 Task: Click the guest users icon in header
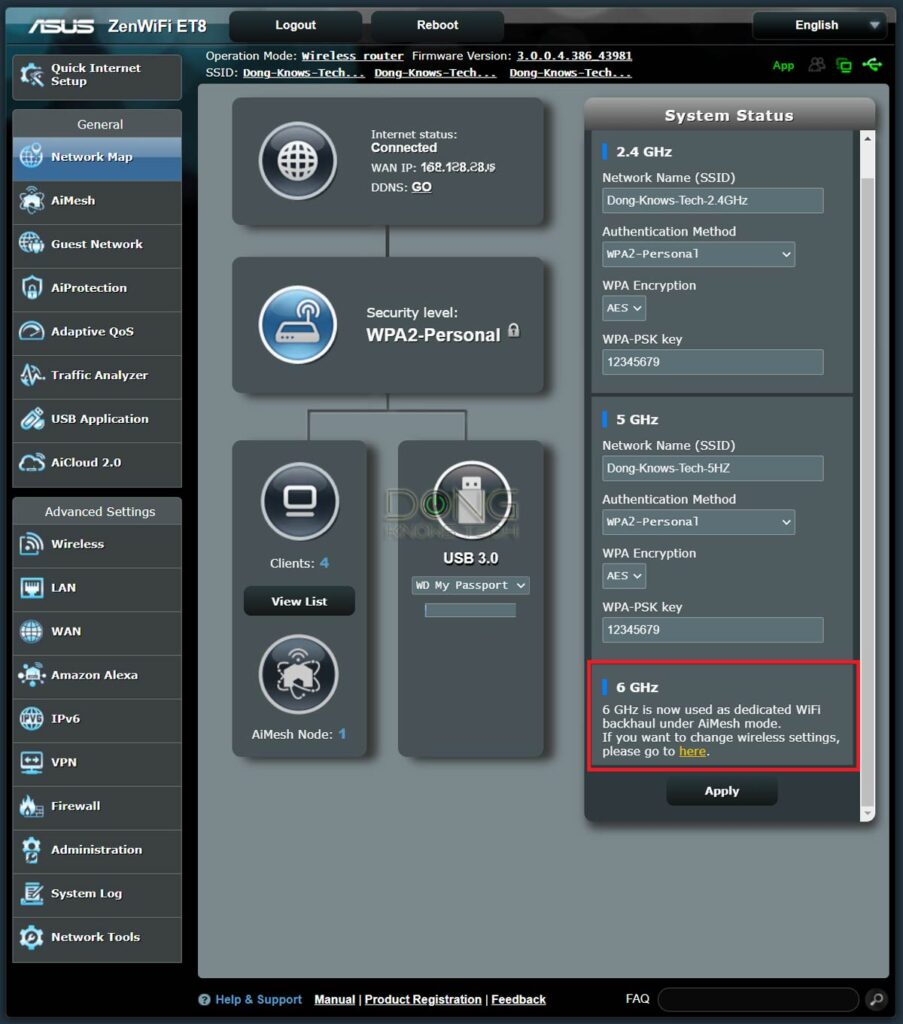point(816,65)
